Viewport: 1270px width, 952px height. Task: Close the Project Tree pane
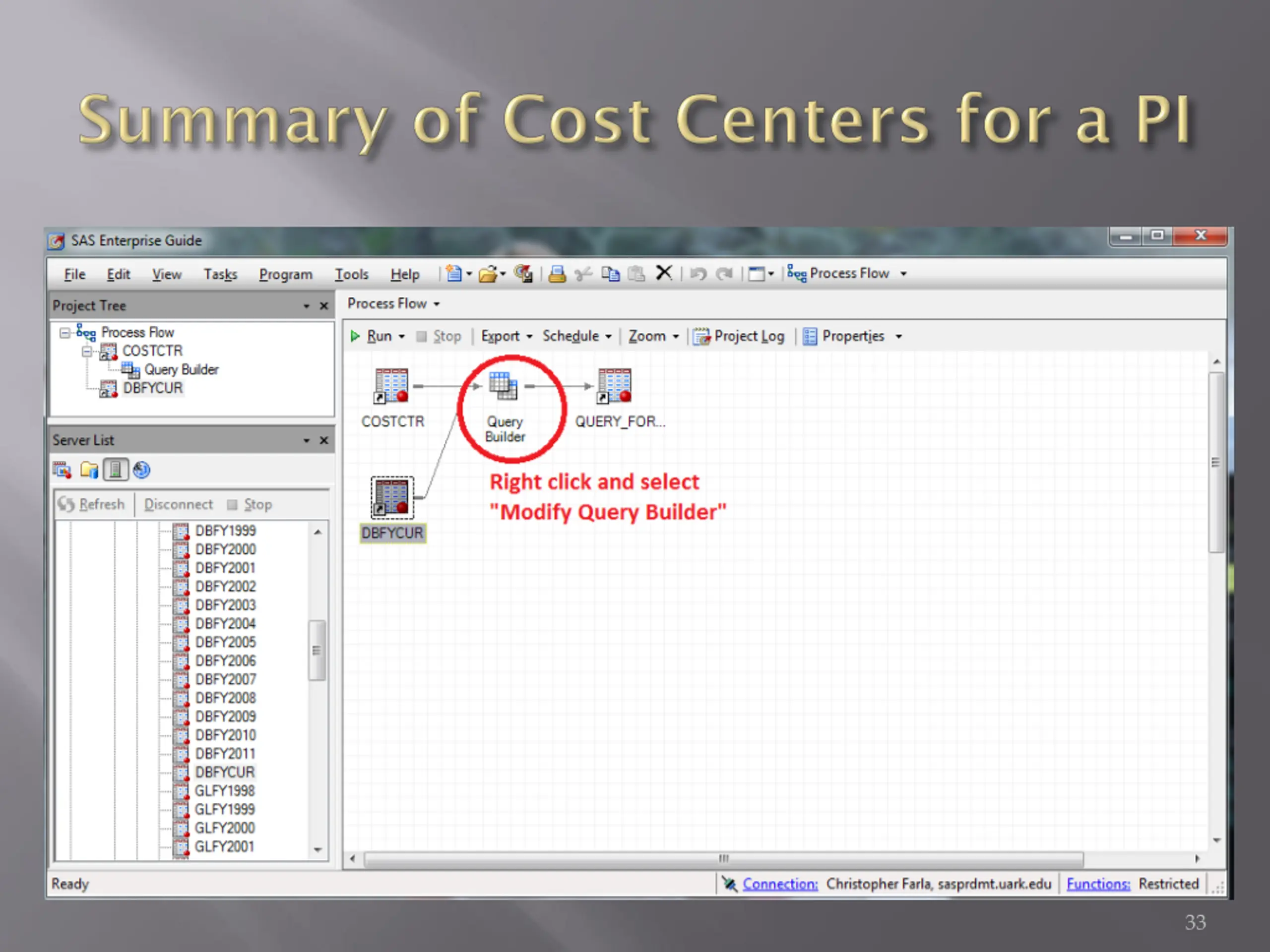(x=324, y=306)
